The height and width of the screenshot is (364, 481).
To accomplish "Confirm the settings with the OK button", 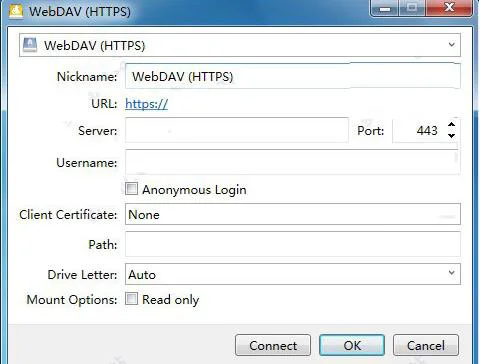I will (352, 345).
